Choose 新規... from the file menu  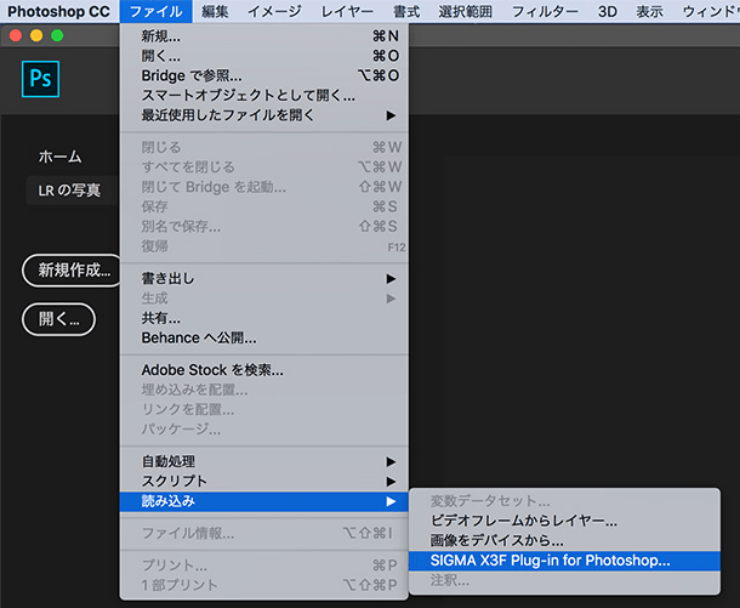point(264,36)
